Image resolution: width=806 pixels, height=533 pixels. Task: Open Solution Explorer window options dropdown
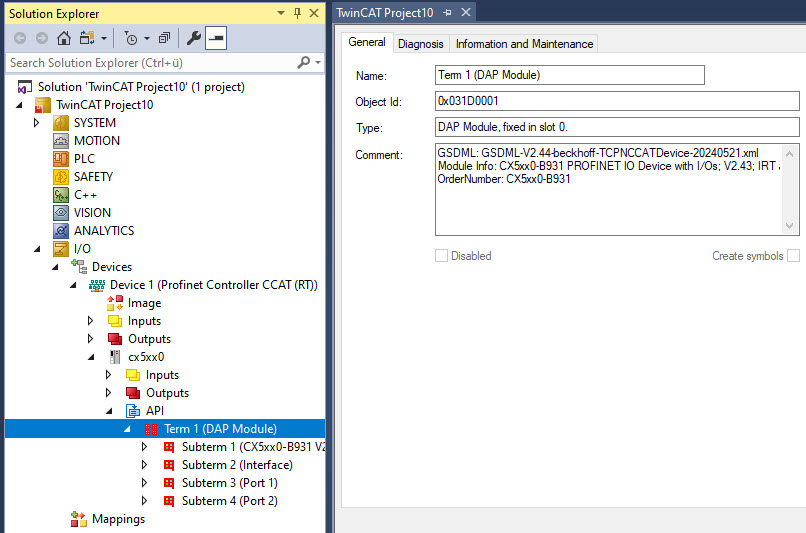click(279, 13)
